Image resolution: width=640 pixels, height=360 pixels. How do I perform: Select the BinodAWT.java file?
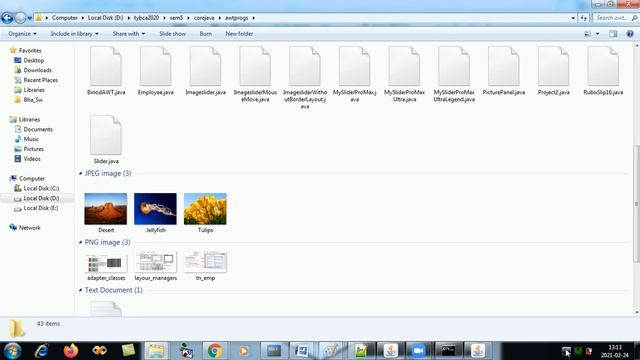point(106,71)
